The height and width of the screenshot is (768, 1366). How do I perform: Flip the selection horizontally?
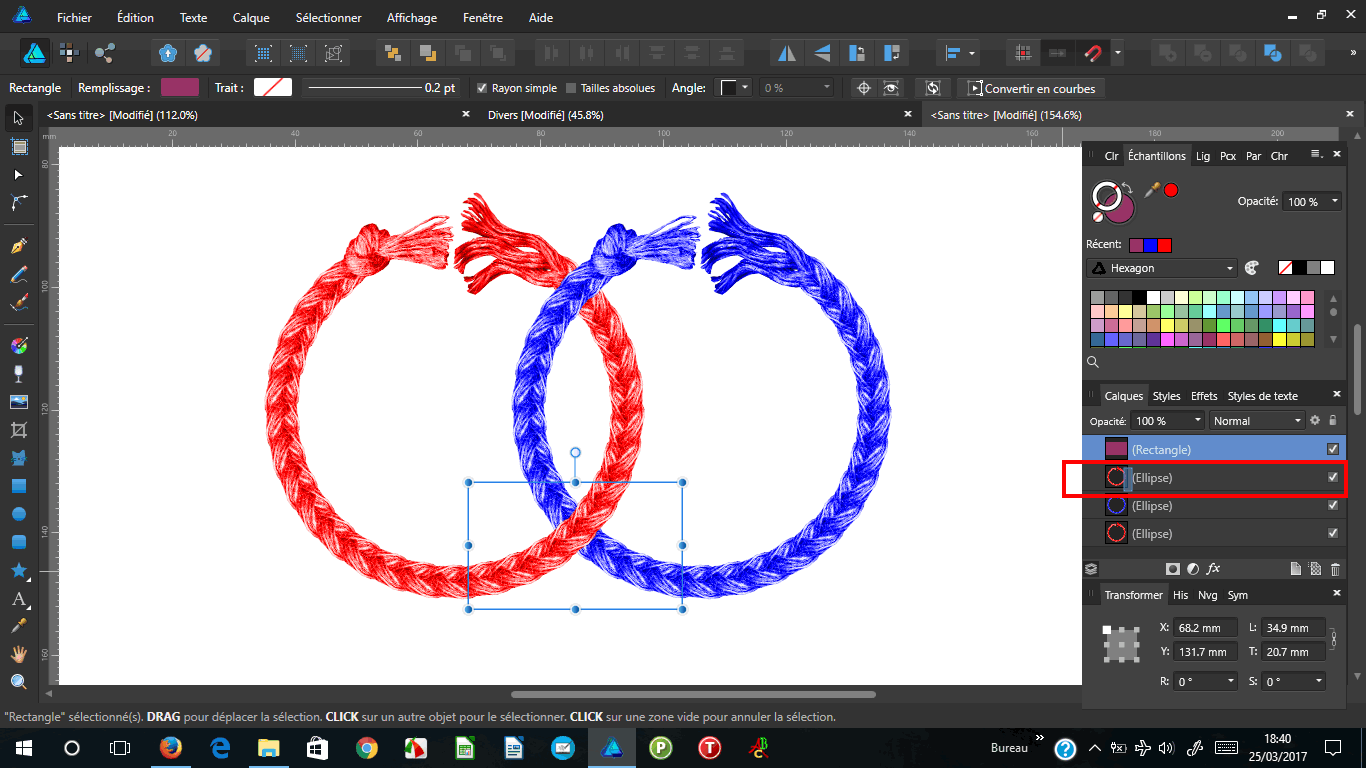[x=788, y=53]
